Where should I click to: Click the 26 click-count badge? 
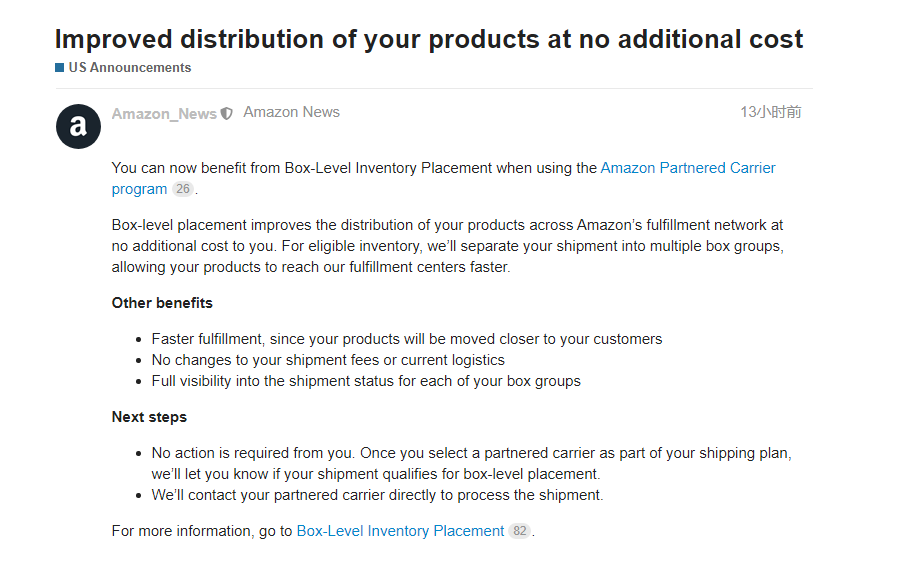click(183, 189)
